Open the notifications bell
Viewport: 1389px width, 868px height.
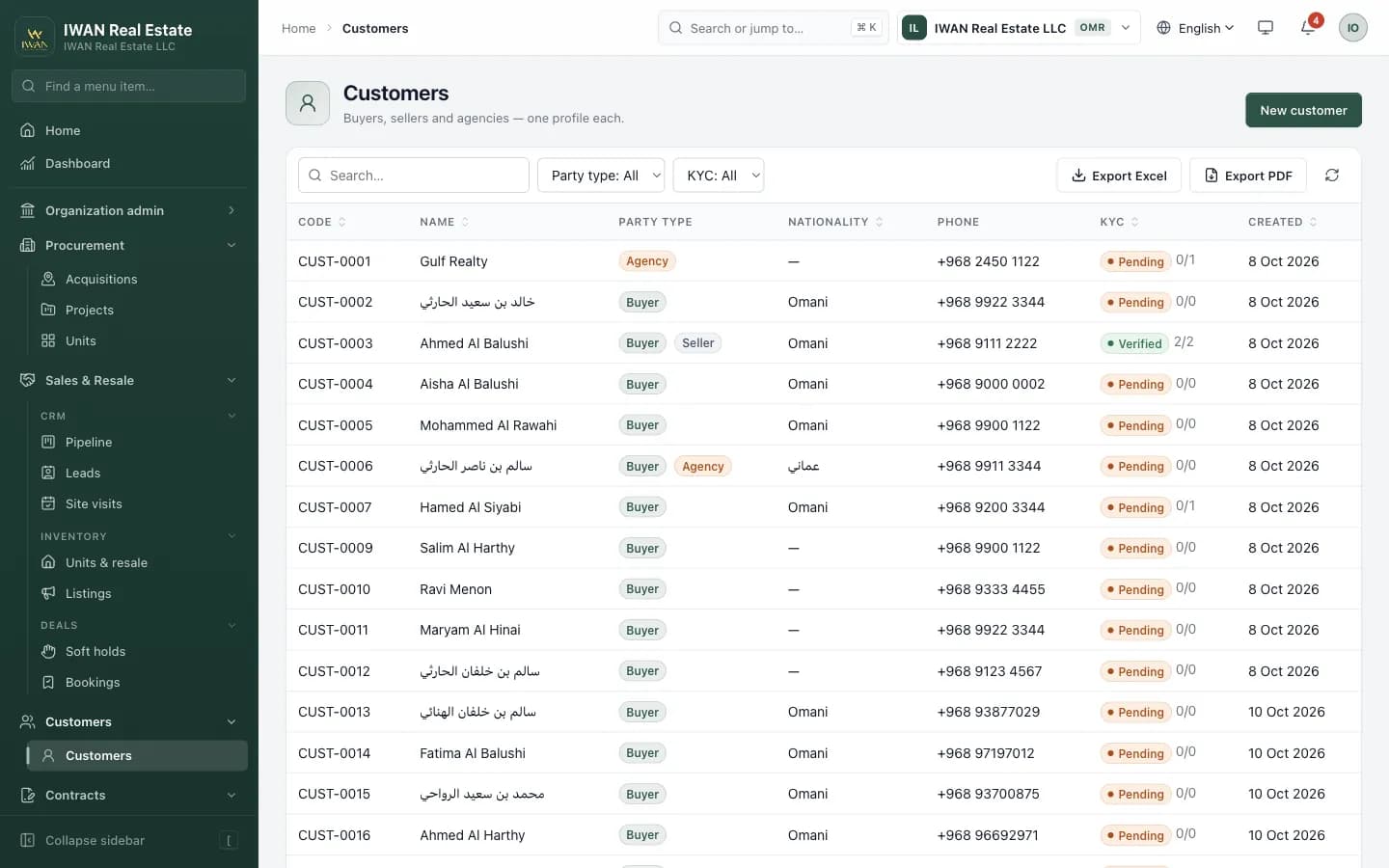(1308, 28)
